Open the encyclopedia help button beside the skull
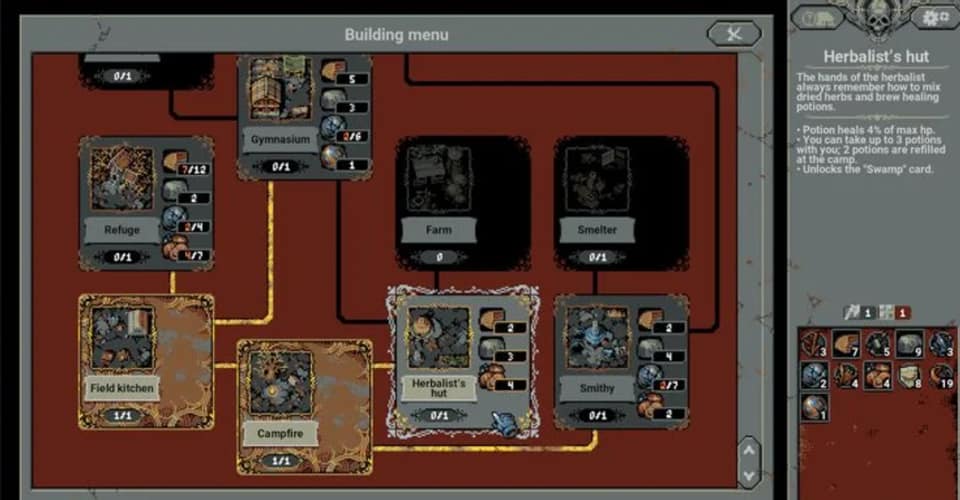This screenshot has width=960, height=500. (817, 19)
